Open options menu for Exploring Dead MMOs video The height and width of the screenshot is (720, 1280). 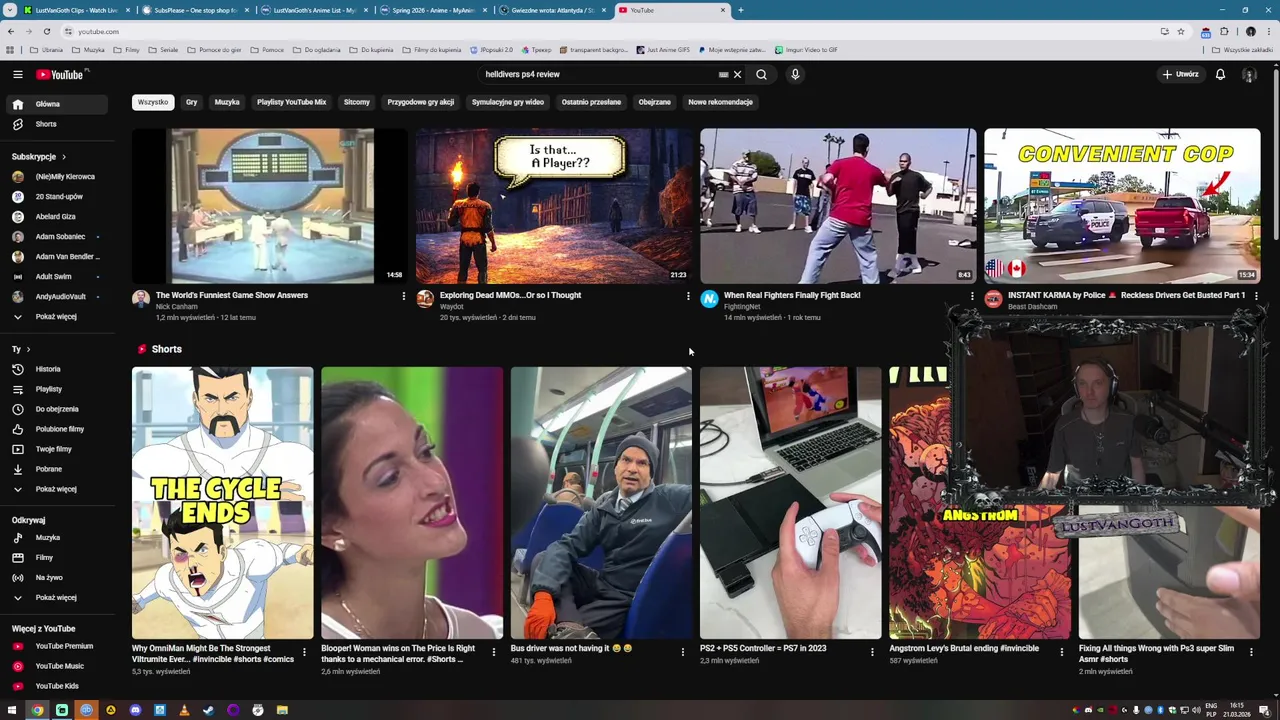[x=687, y=296]
